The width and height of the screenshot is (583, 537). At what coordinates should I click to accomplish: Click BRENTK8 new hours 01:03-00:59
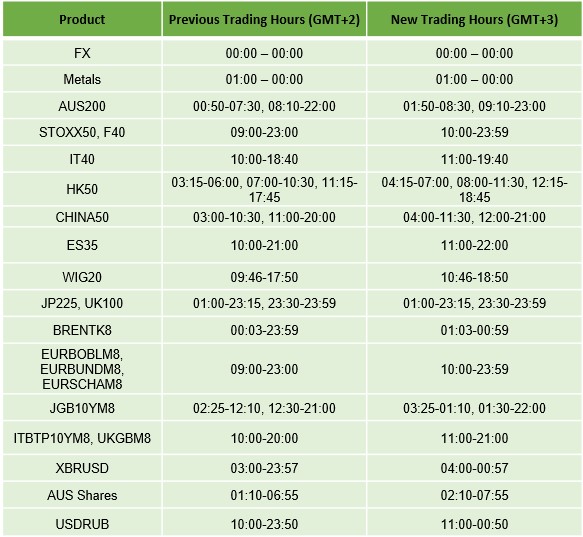pyautogui.click(x=474, y=330)
